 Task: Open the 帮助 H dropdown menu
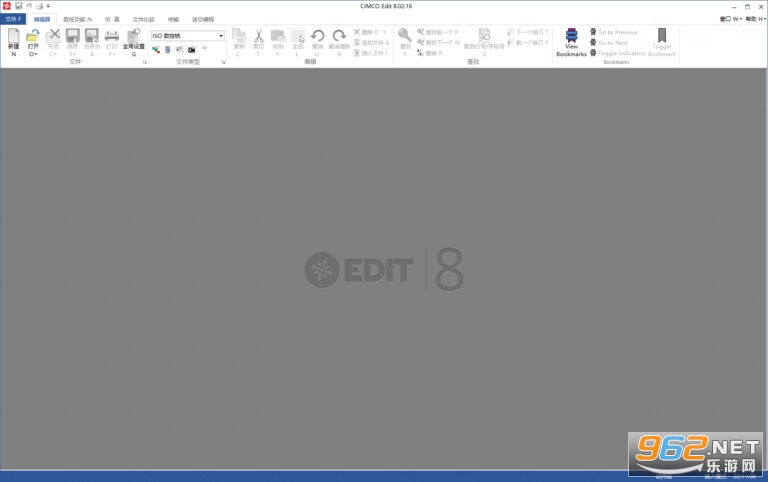pyautogui.click(x=756, y=19)
